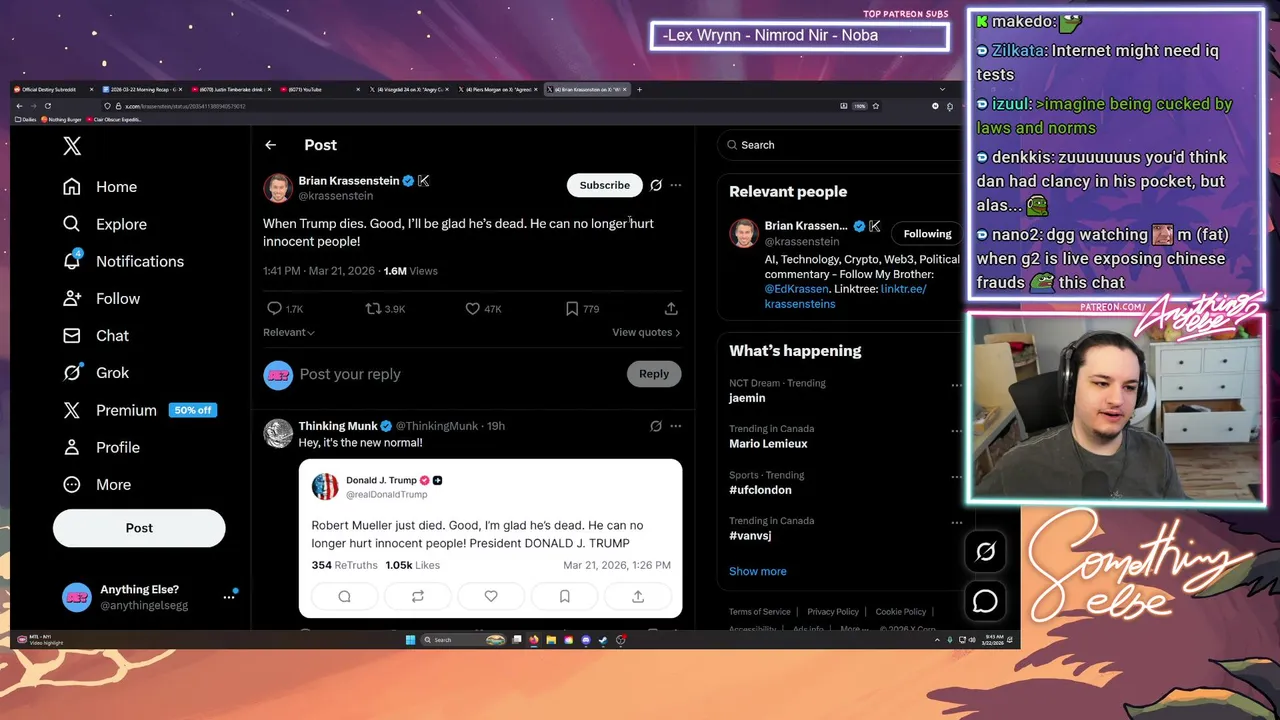This screenshot has height=720, width=1280.
Task: Open more options on Thinking Munk reply
Action: [676, 426]
